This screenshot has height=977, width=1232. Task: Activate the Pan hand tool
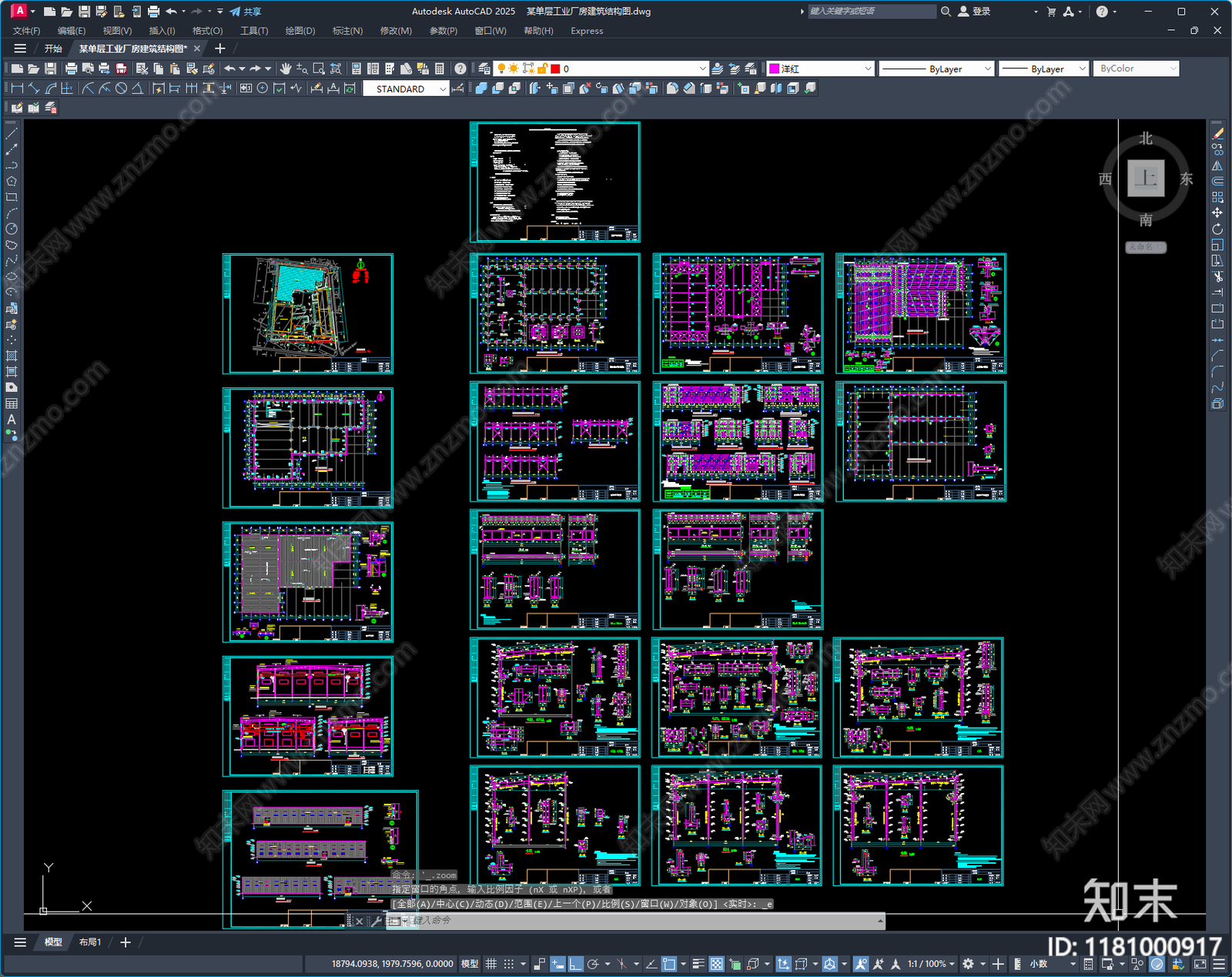pyautogui.click(x=286, y=69)
